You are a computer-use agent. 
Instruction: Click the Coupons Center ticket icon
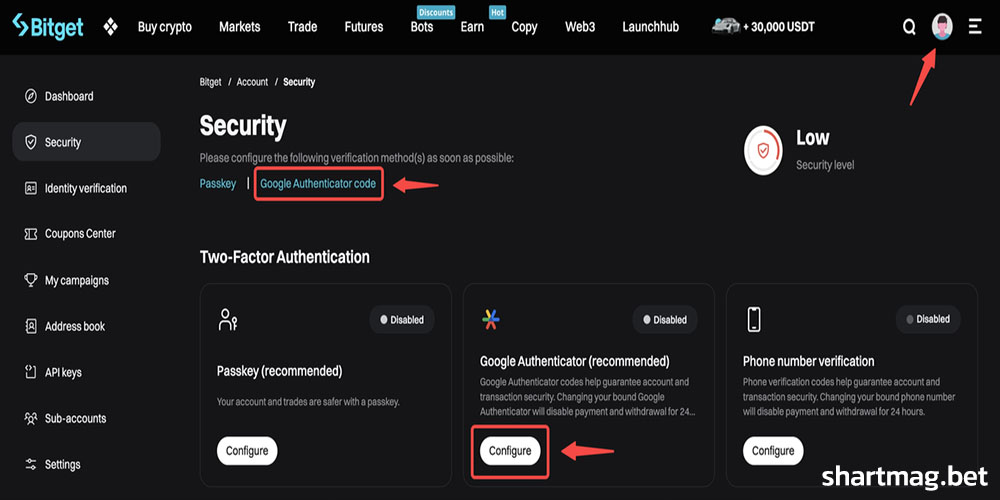tap(31, 234)
